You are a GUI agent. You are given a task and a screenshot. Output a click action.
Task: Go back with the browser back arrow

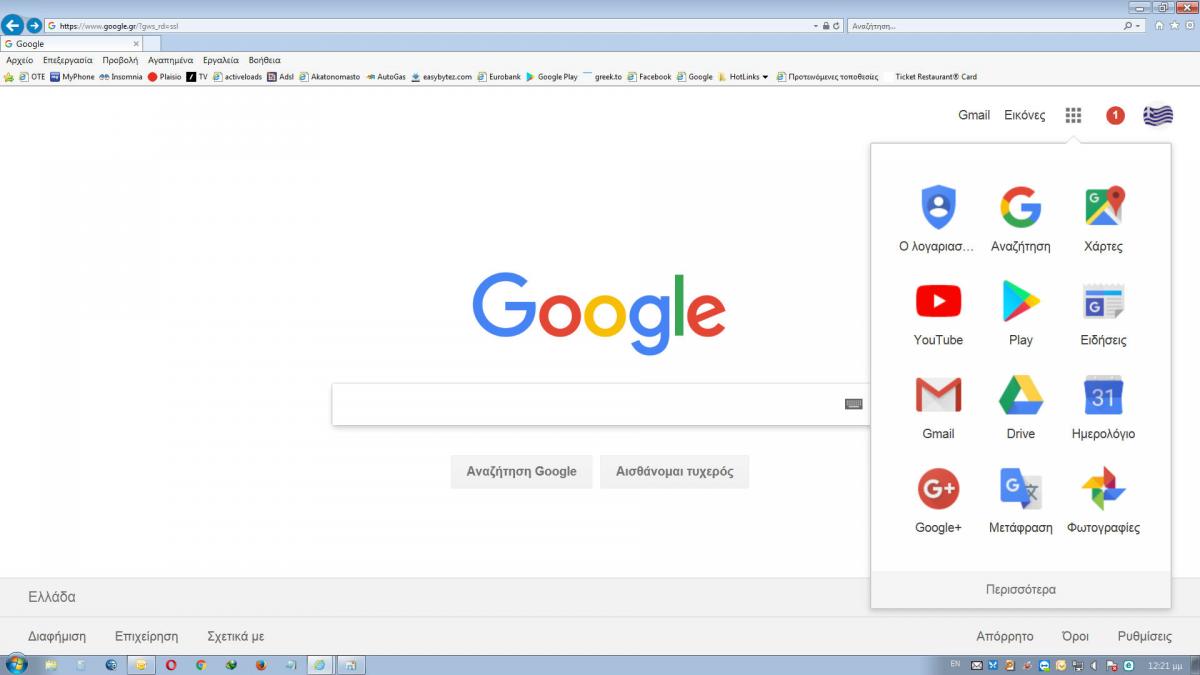pyautogui.click(x=13, y=25)
